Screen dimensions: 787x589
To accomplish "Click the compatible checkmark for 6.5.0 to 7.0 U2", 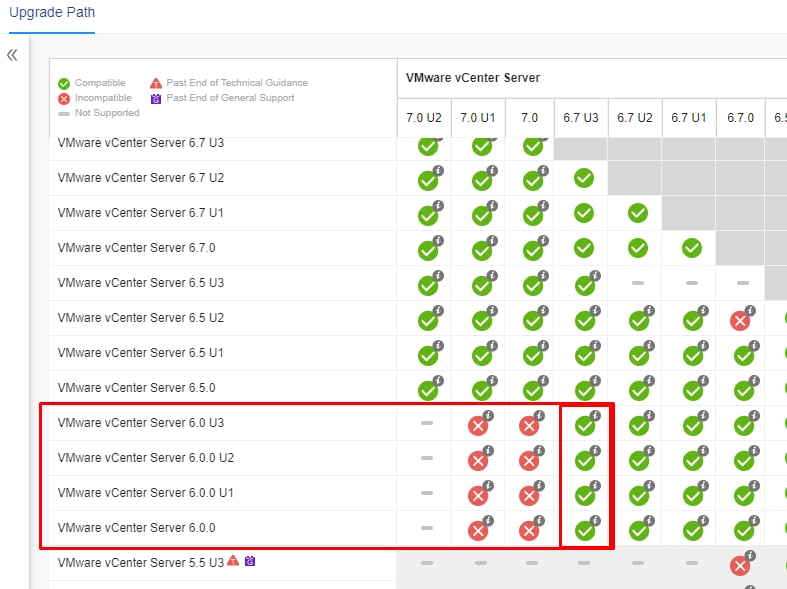I will tap(428, 391).
